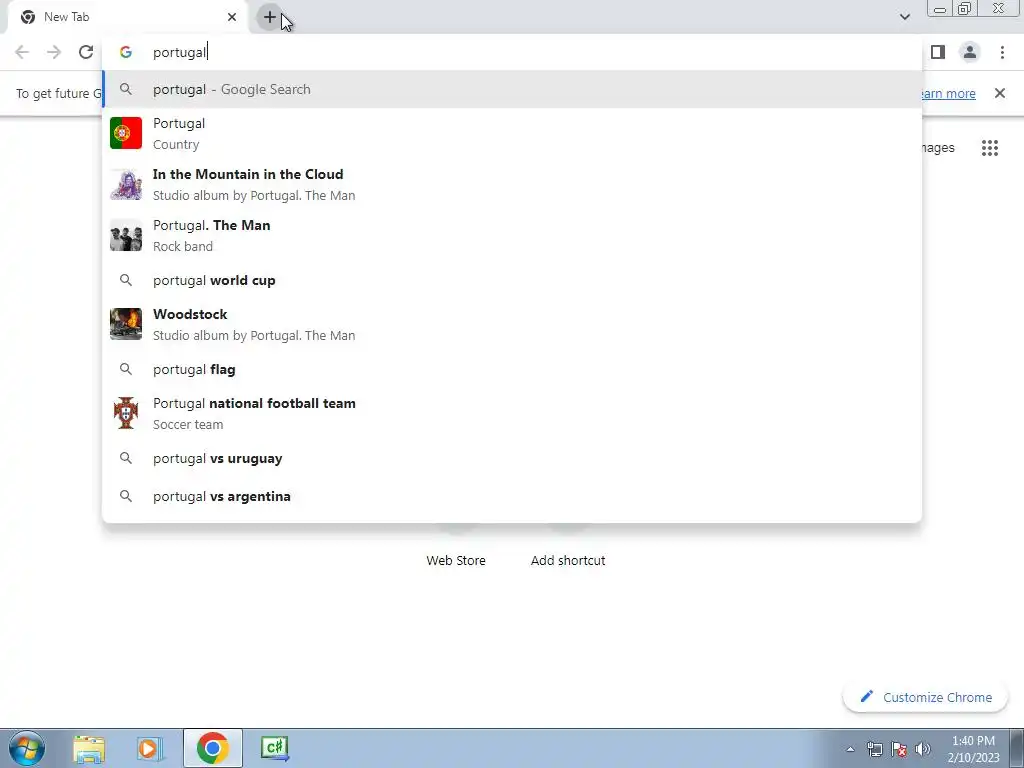
Task: Click search icon beside portugal vs uruguay
Action: 126,458
